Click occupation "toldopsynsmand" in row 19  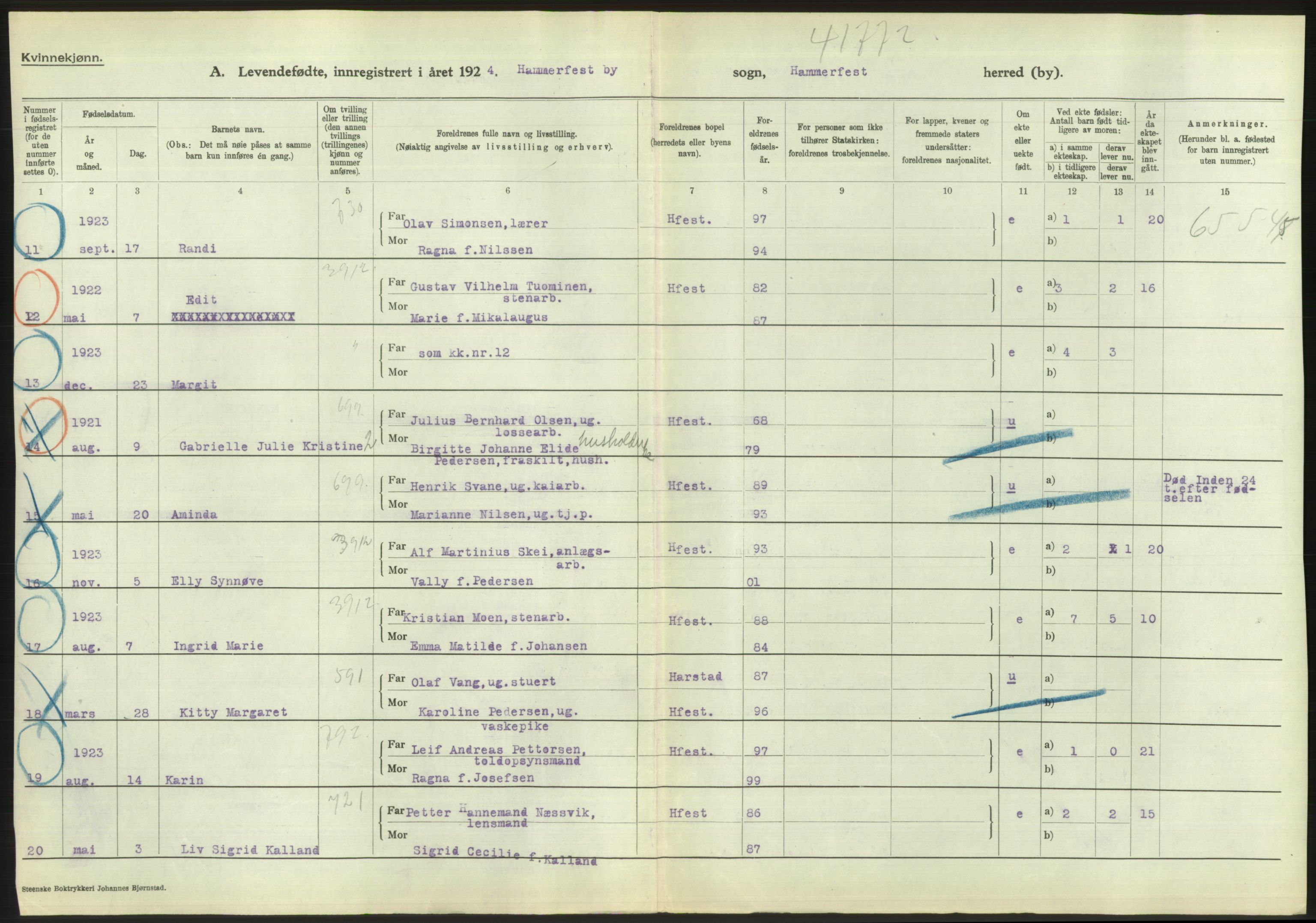pos(527,762)
